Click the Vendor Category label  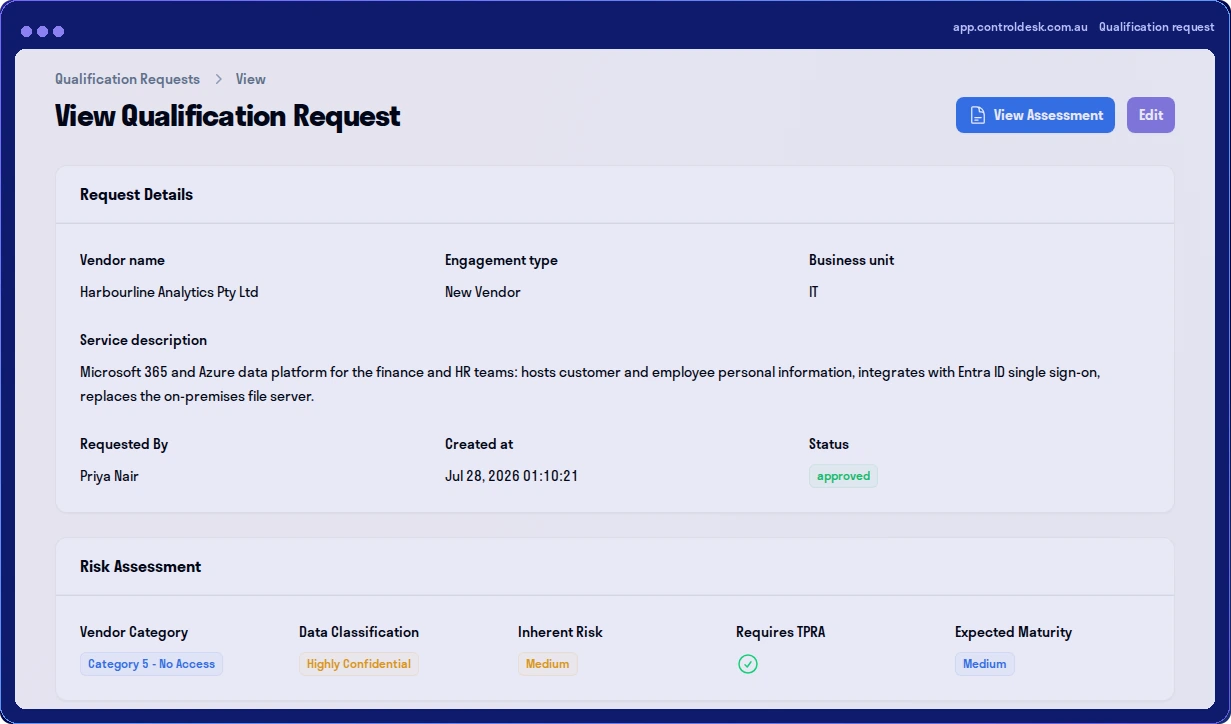[134, 632]
